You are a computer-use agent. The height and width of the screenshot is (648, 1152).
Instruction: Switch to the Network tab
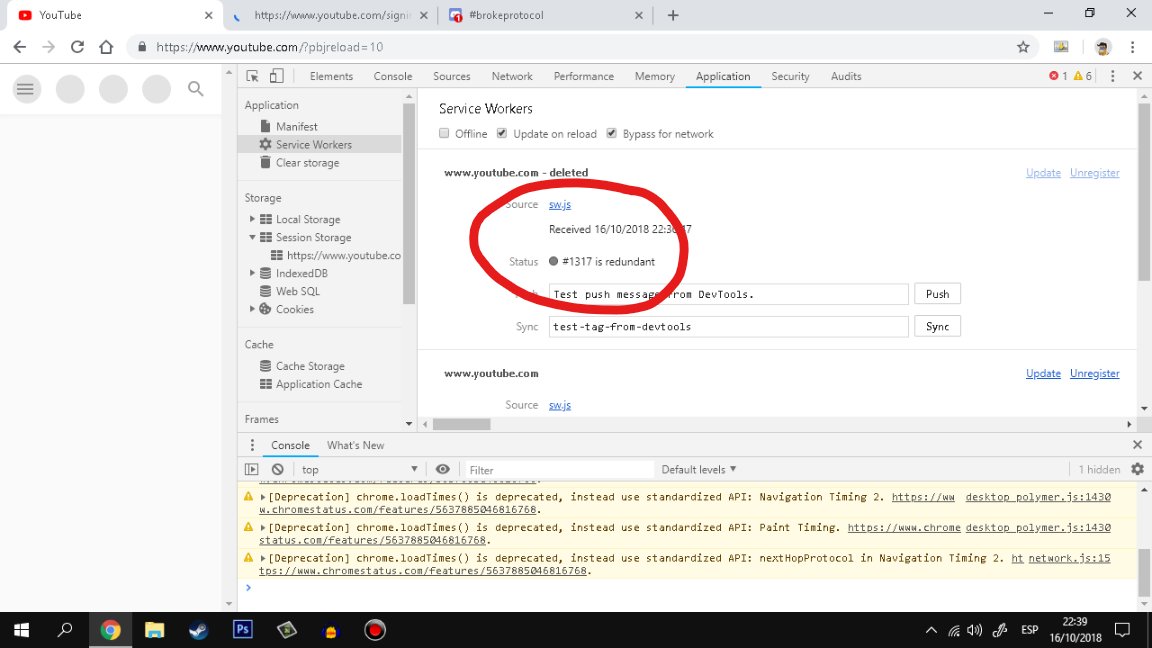tap(512, 76)
